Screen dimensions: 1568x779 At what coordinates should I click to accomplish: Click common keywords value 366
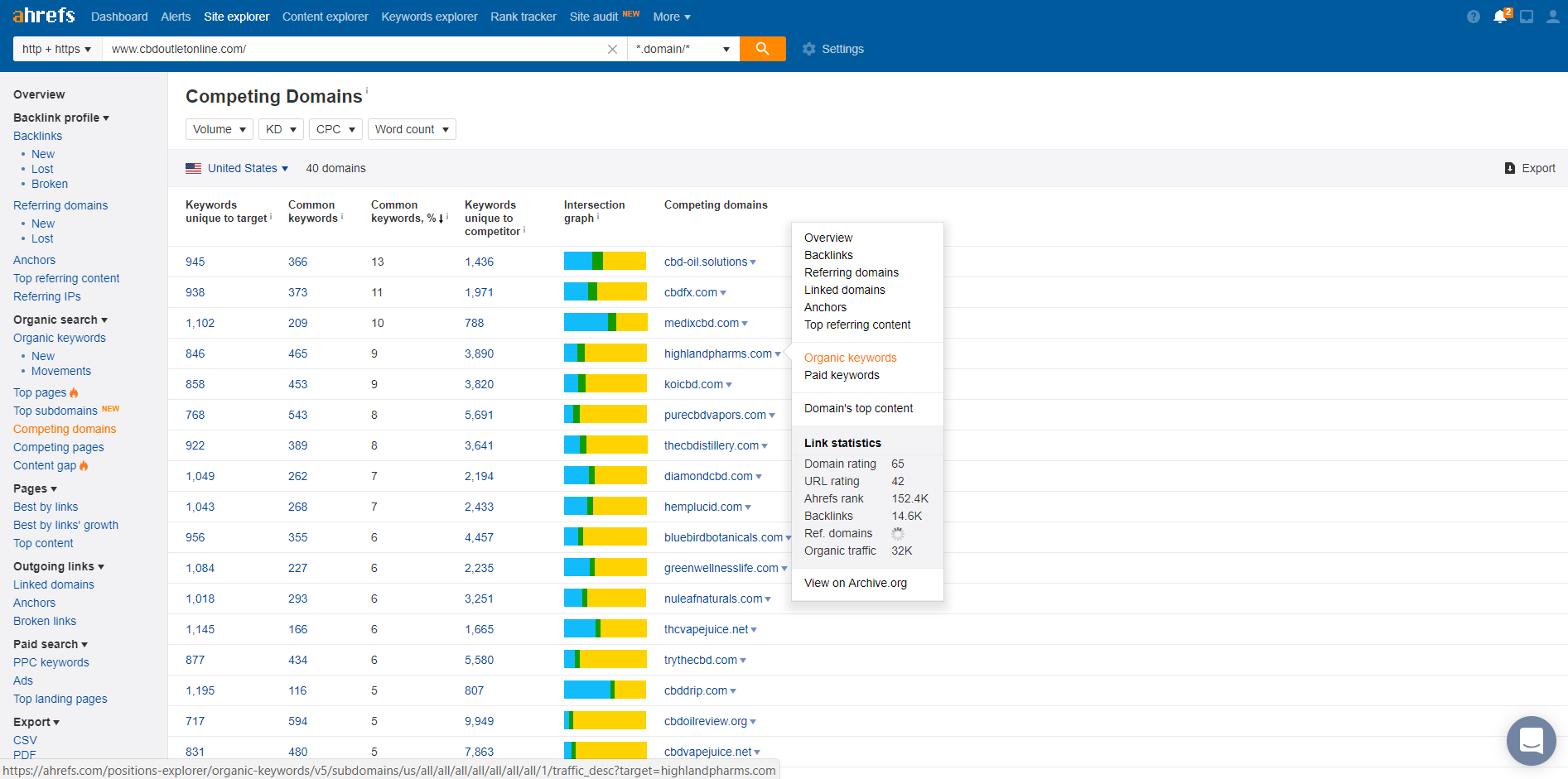[297, 262]
